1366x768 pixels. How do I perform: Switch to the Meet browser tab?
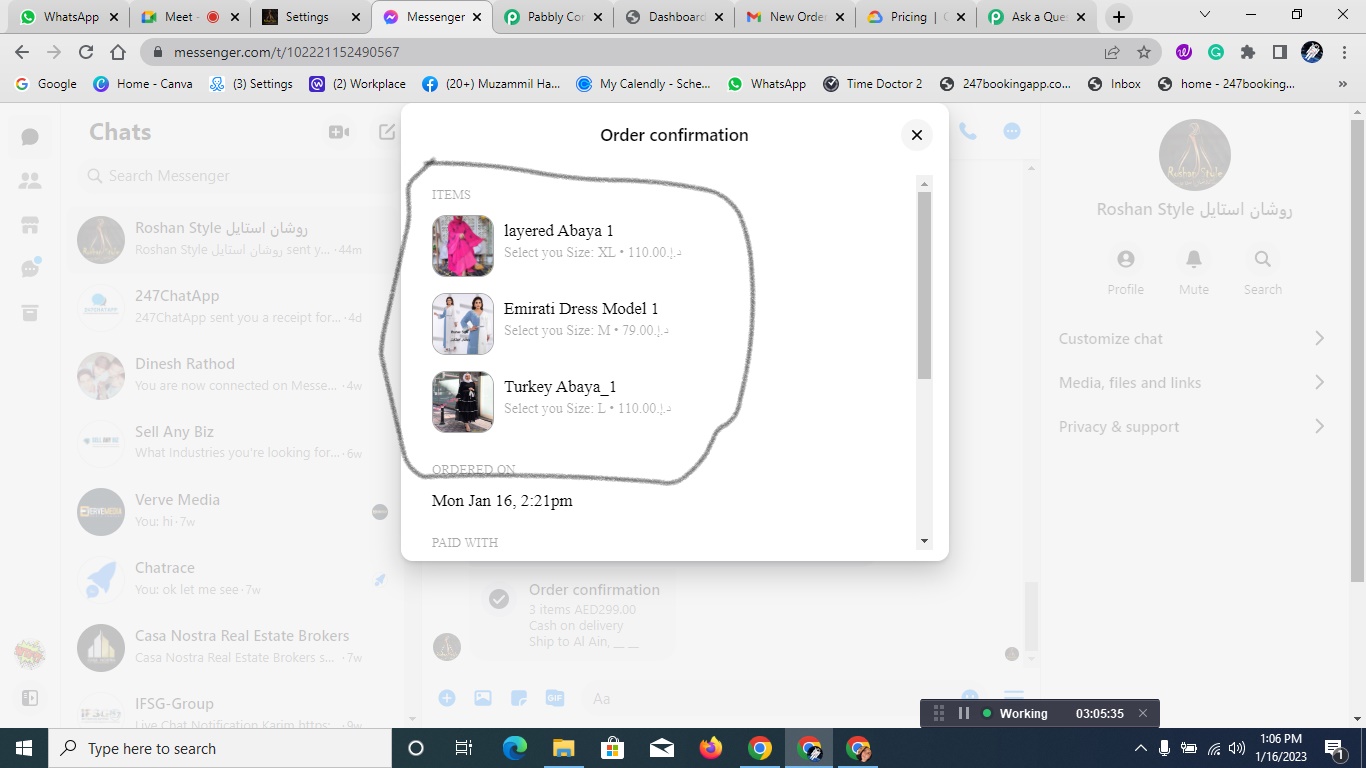tap(190, 17)
